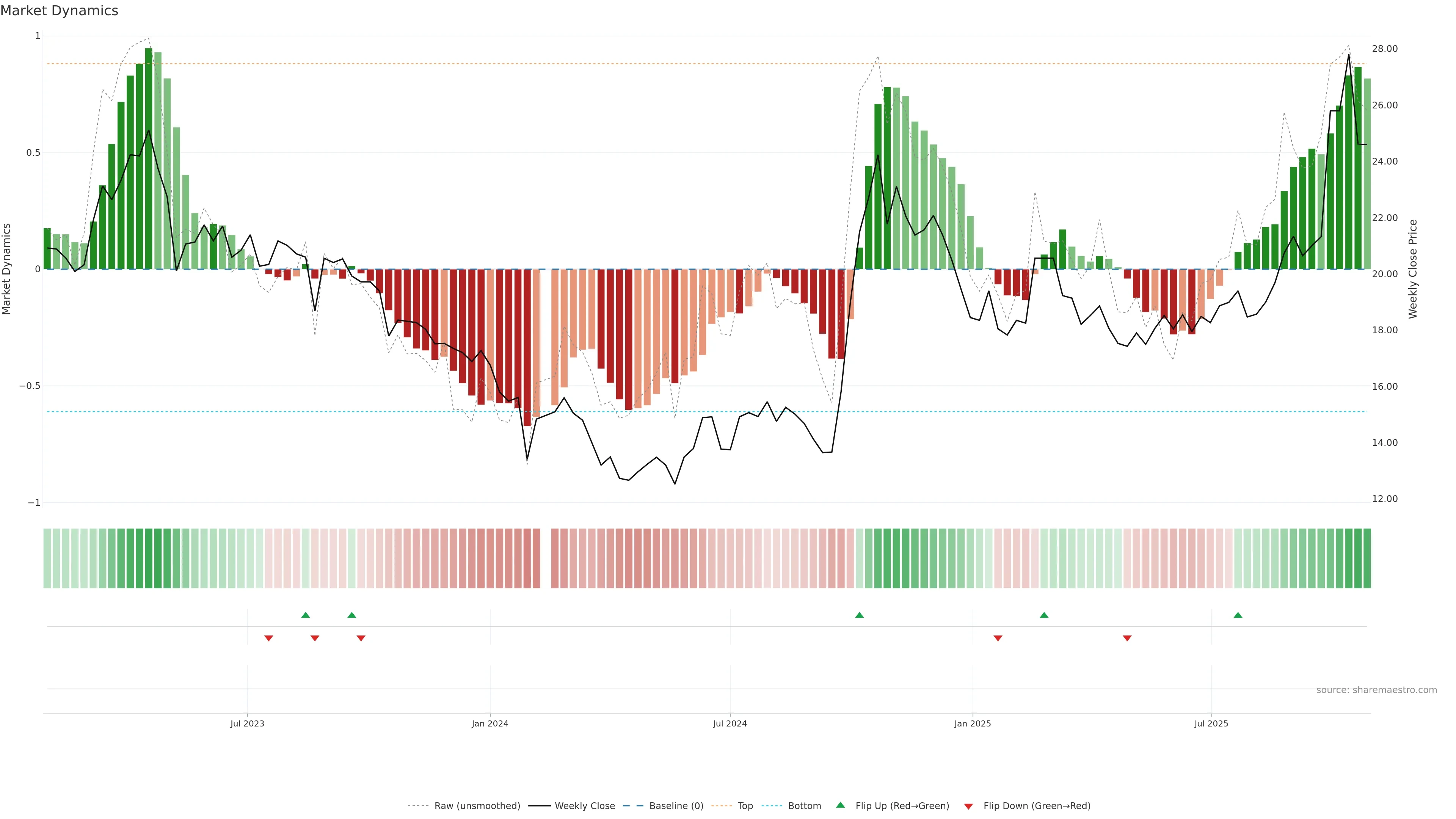The height and width of the screenshot is (819, 1456).
Task: Toggle the Weekly Close legend entry
Action: [x=584, y=806]
